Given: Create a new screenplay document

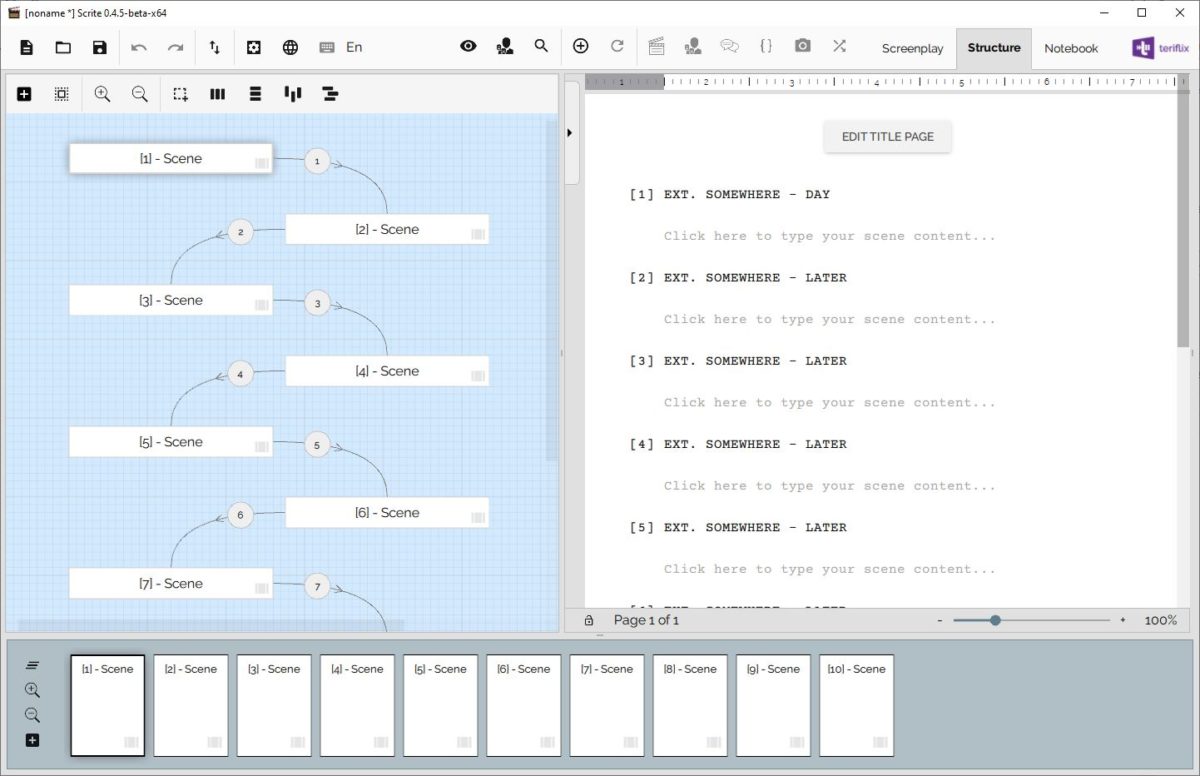Looking at the screenshot, I should click(26, 47).
